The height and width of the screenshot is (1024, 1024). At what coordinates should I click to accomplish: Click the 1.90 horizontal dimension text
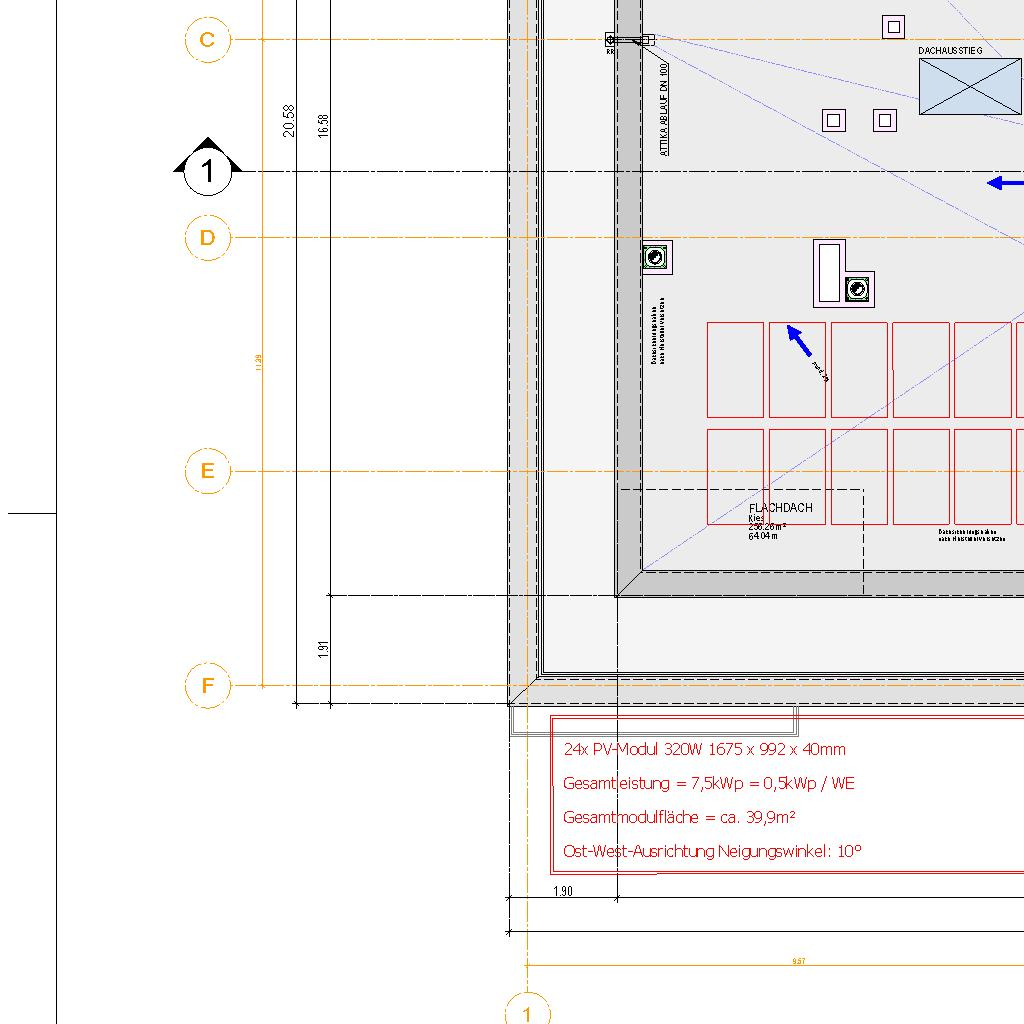[563, 891]
